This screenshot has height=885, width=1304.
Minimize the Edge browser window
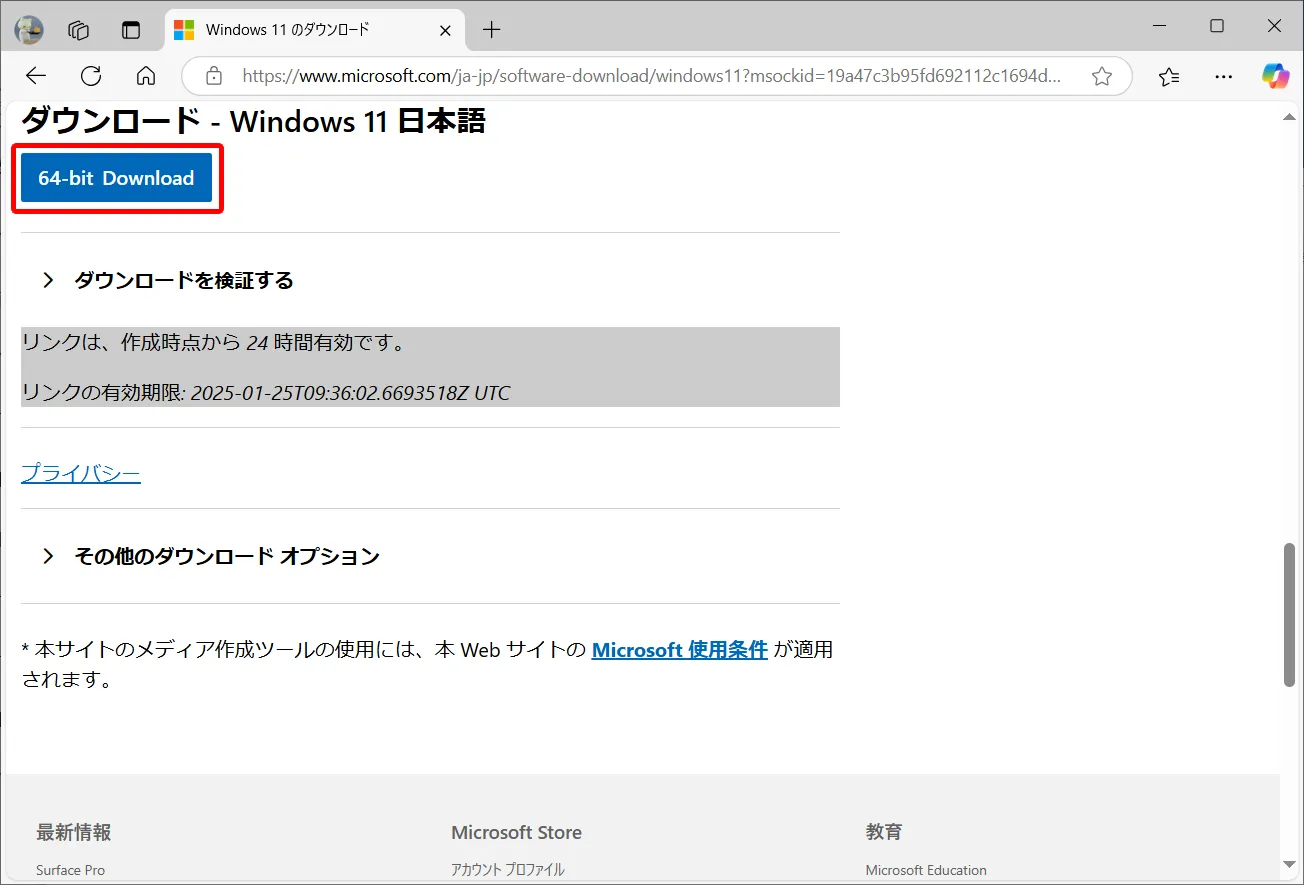pyautogui.click(x=1159, y=27)
